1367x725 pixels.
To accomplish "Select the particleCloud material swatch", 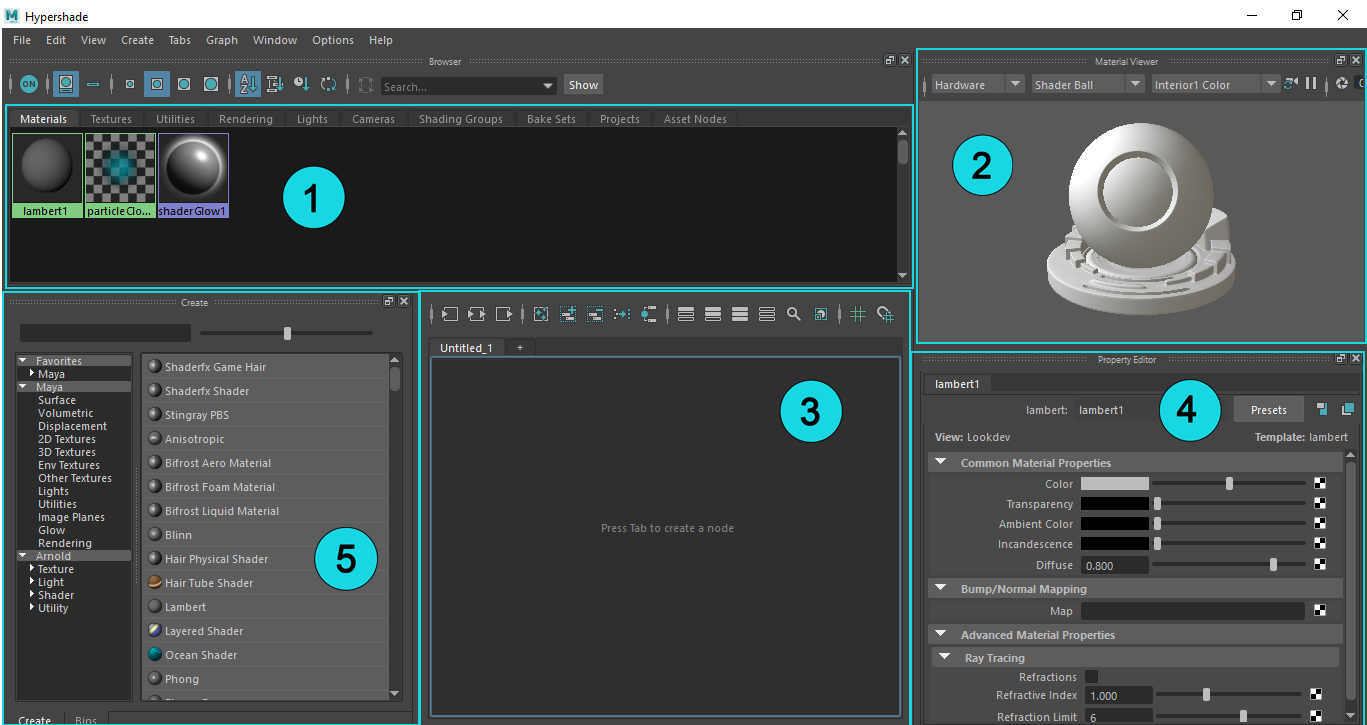I will [x=120, y=176].
